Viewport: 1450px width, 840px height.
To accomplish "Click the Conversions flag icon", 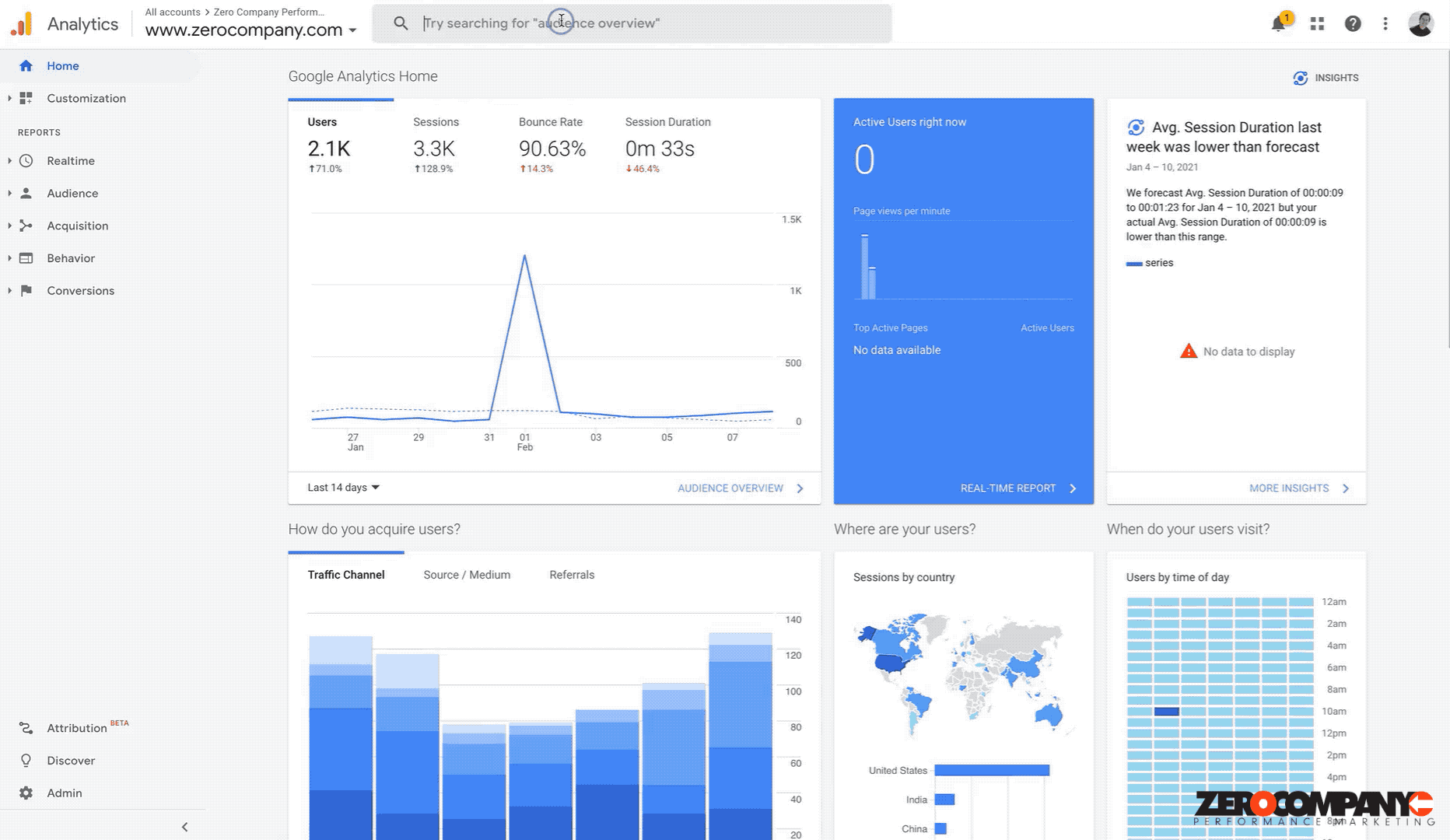I will tap(26, 290).
